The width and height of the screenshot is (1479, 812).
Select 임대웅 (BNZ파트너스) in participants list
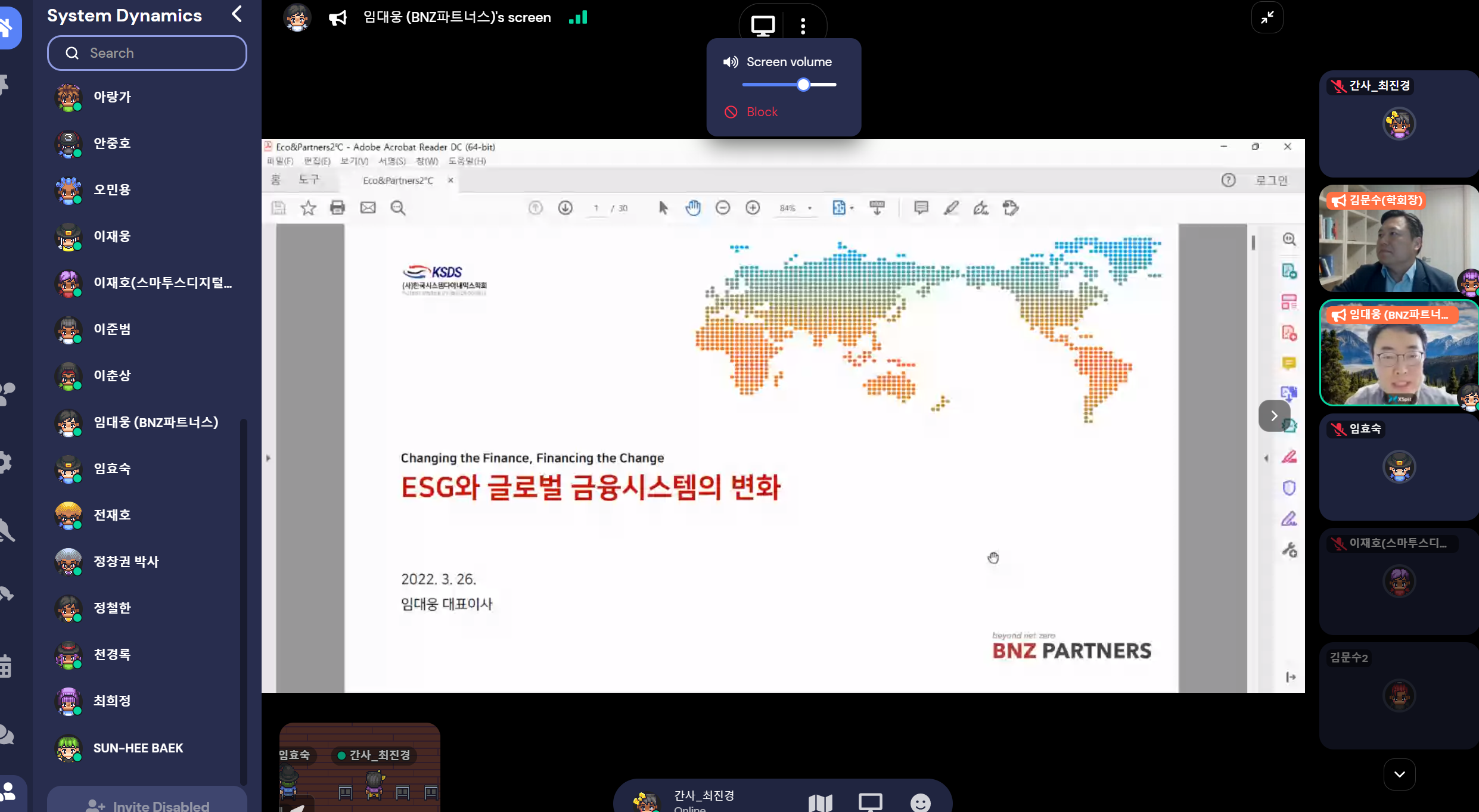[x=155, y=422]
